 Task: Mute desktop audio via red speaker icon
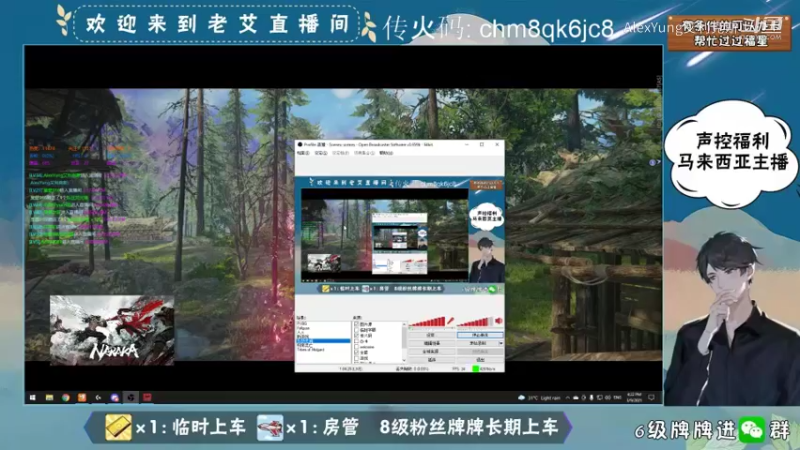(x=498, y=320)
